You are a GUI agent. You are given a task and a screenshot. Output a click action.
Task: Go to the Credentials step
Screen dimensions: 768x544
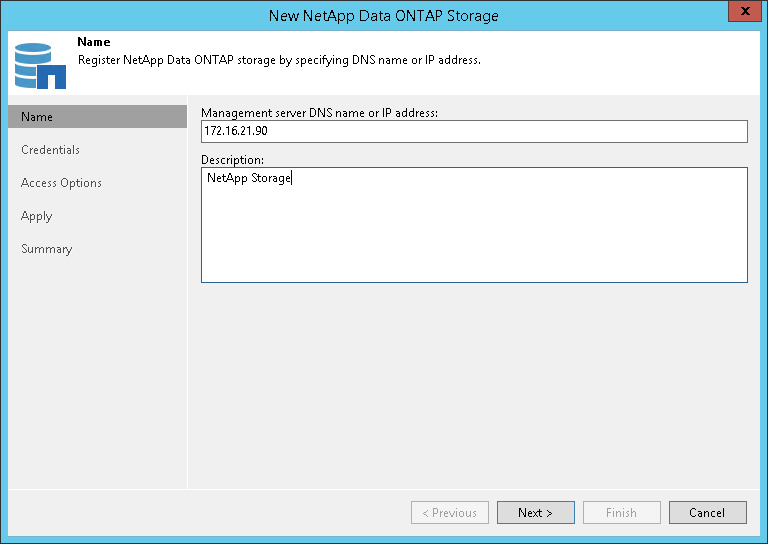click(50, 150)
